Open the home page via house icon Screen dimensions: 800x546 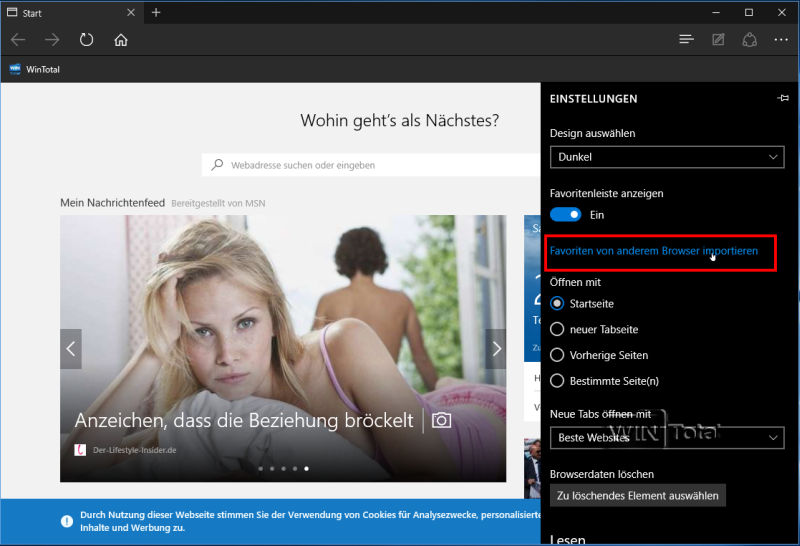pyautogui.click(x=121, y=40)
